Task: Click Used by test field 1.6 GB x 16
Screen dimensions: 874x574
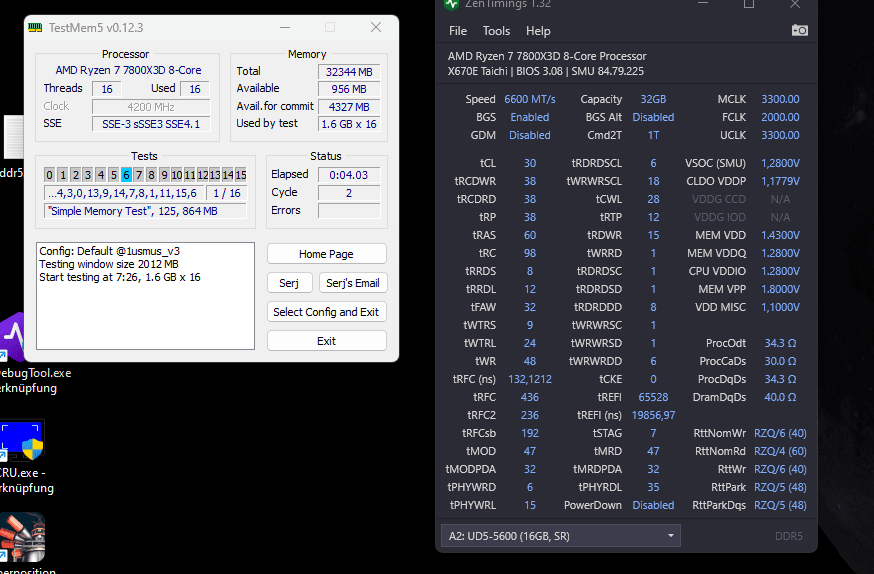Action: pos(349,124)
